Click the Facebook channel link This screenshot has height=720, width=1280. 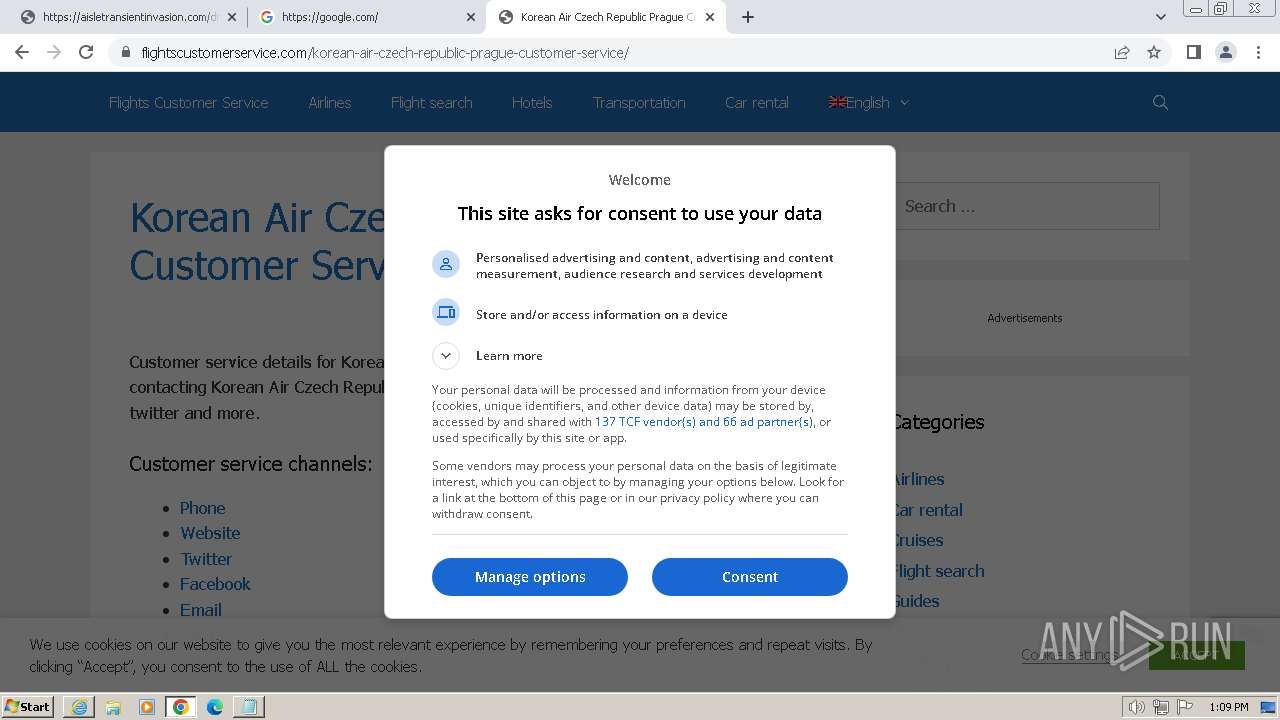coord(215,584)
